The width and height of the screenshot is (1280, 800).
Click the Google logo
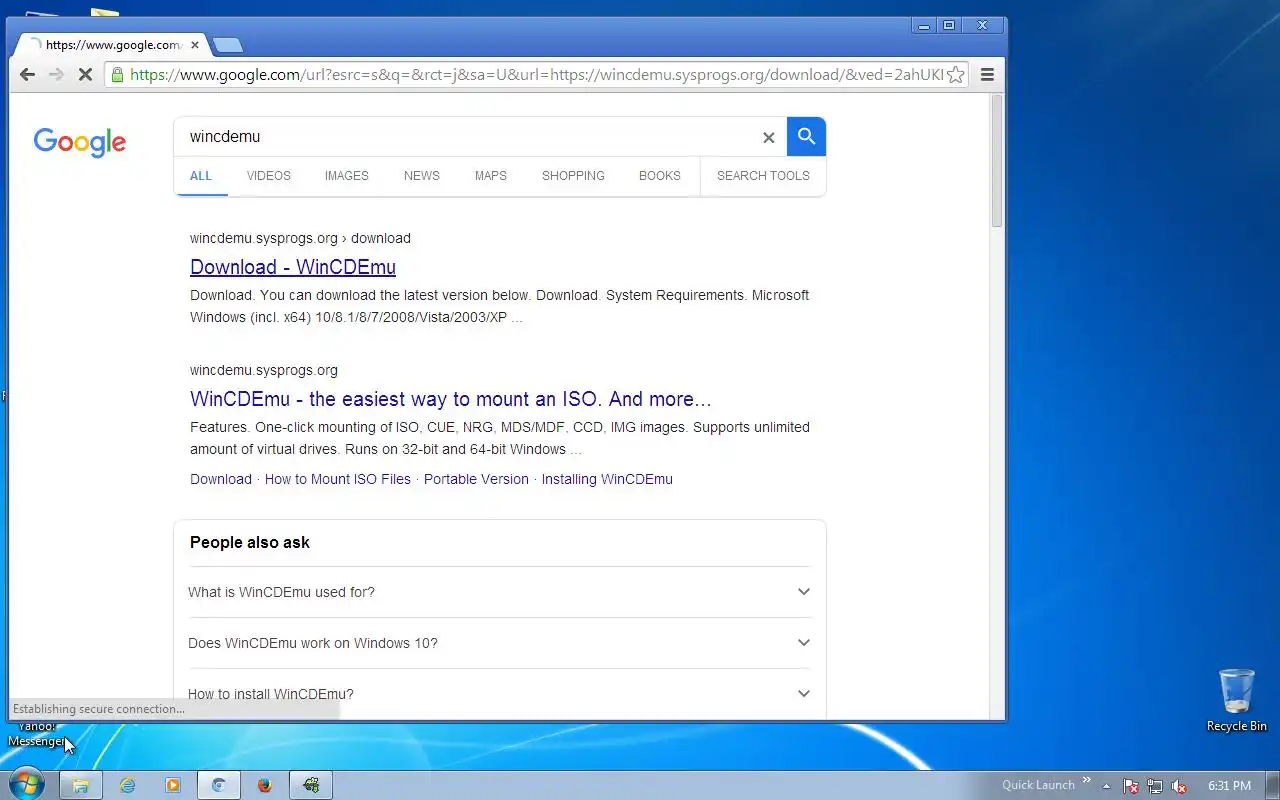coord(80,142)
